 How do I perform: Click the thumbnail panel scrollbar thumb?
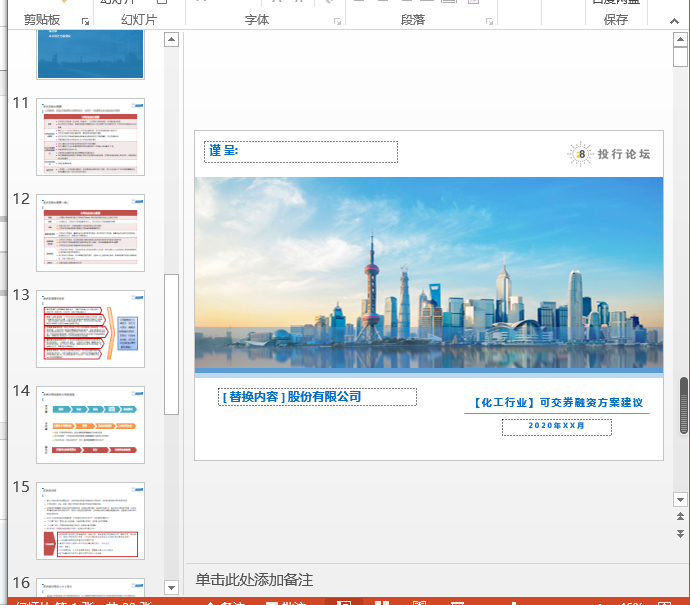pyautogui.click(x=171, y=344)
